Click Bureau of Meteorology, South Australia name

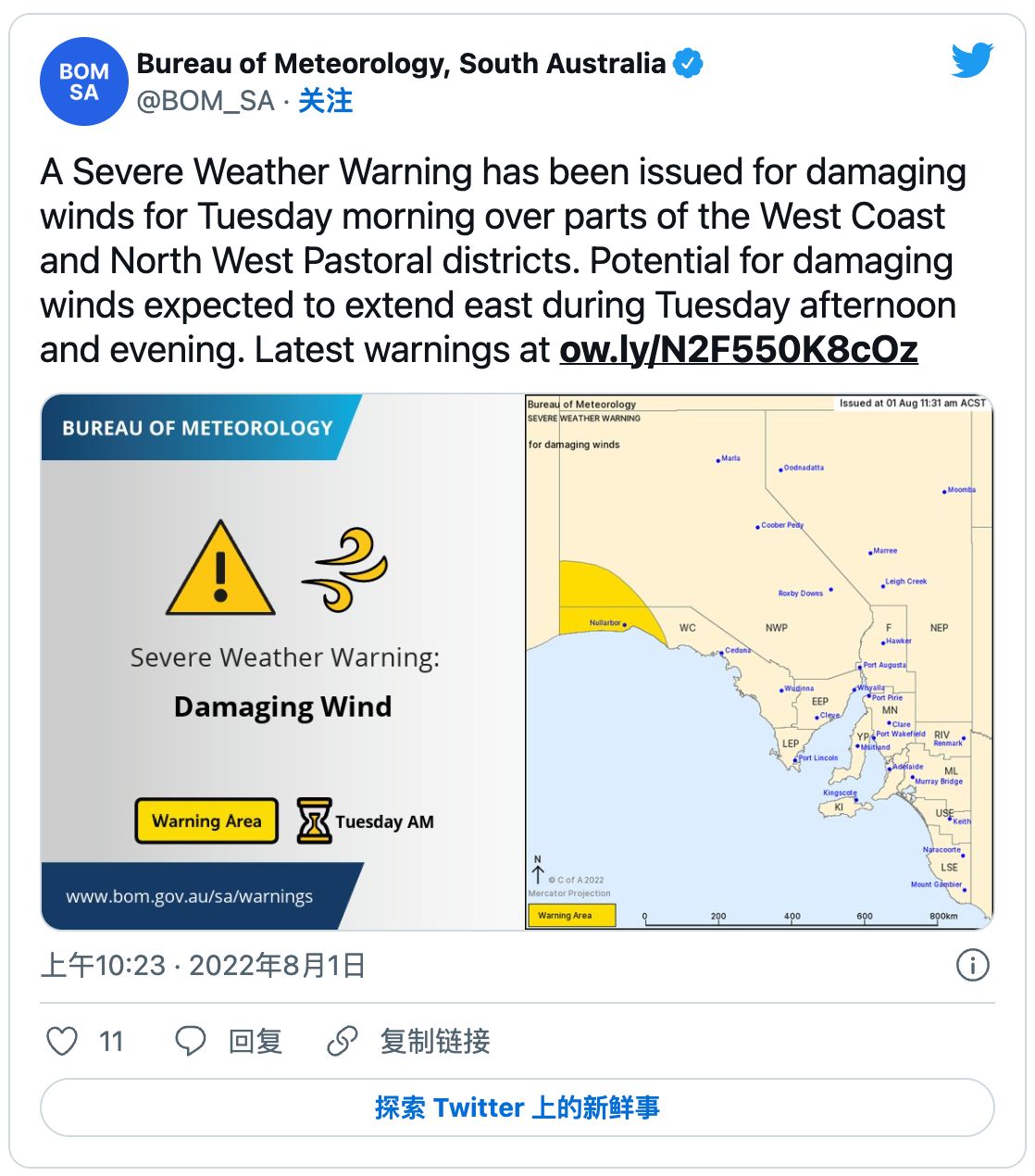pyautogui.click(x=401, y=64)
